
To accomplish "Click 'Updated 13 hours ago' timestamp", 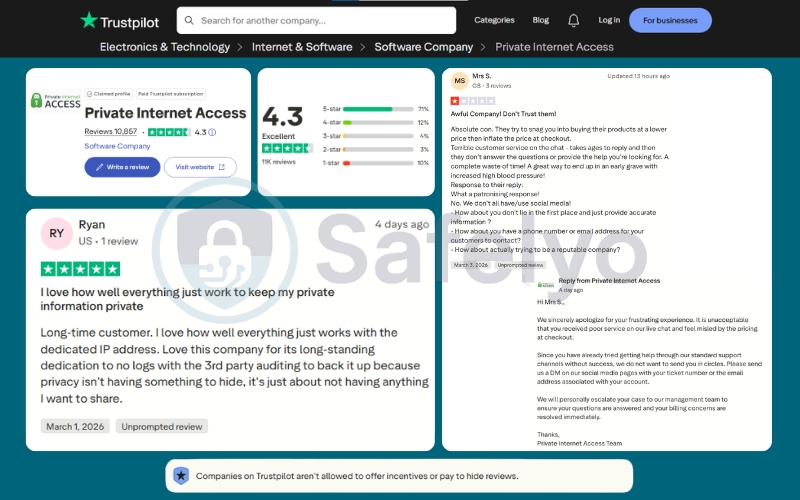I will click(638, 76).
